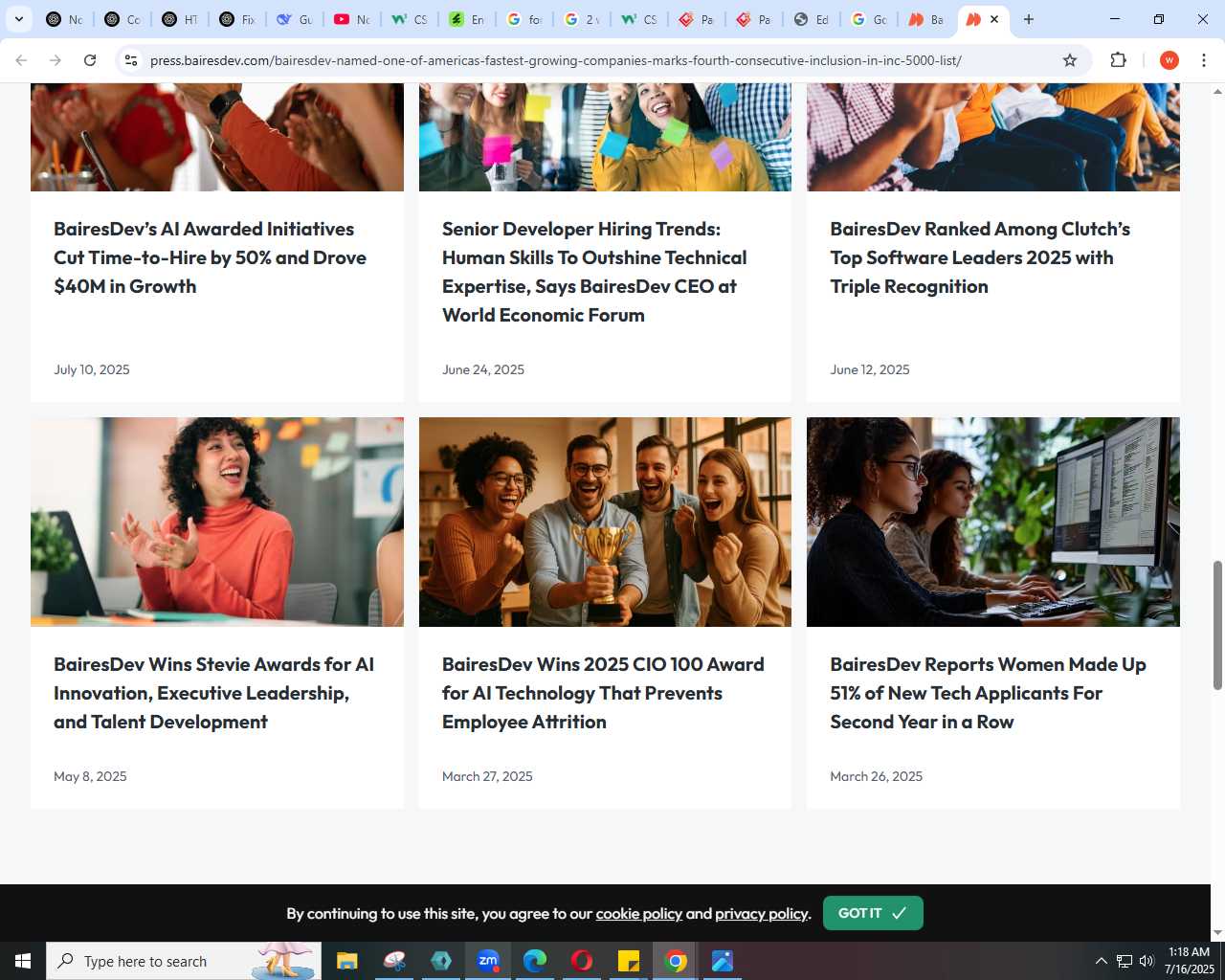Click the June 12, 2025 date

tap(870, 369)
